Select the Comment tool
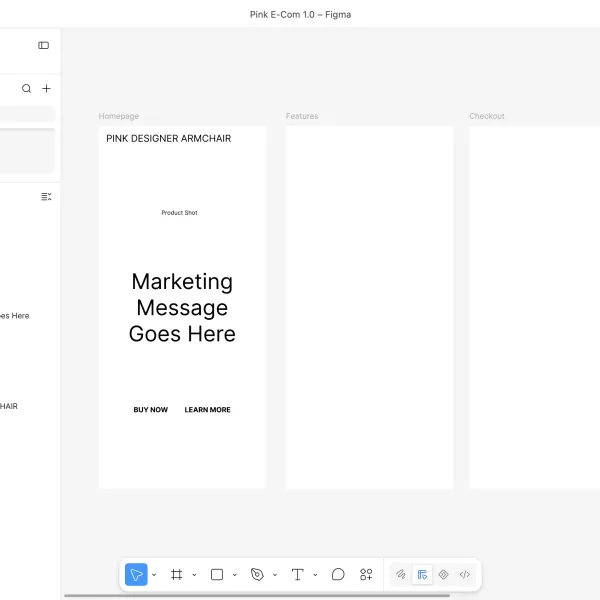The width and height of the screenshot is (600, 600). tap(338, 574)
